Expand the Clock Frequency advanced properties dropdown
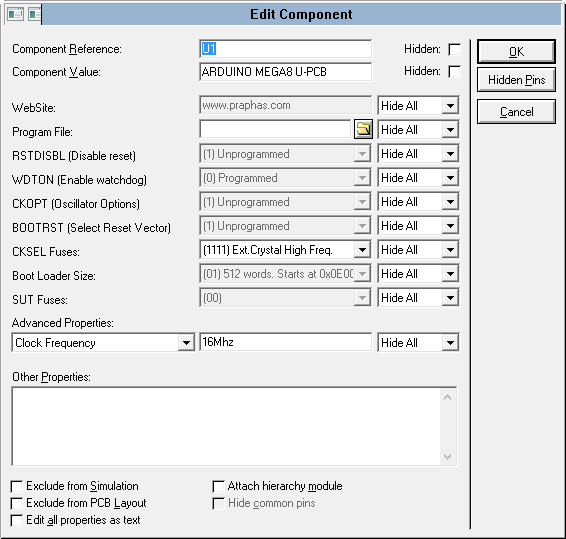Viewport: 566px width, 539px height. point(186,343)
